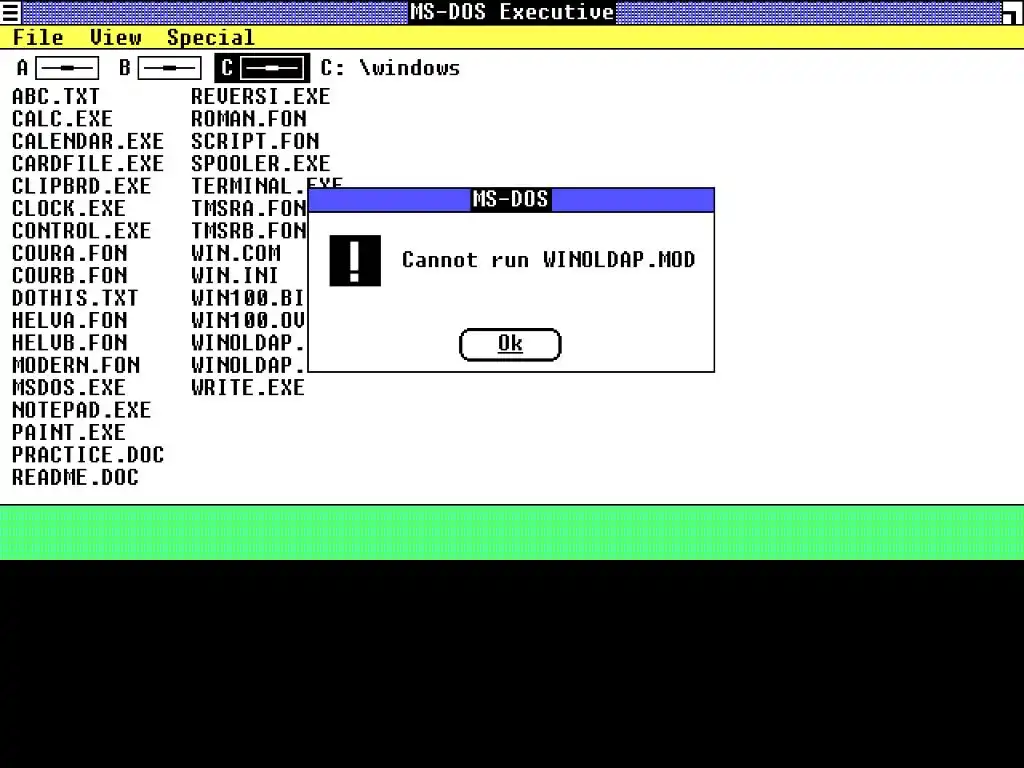Select file DOTHIS.TXT
The width and height of the screenshot is (1024, 768).
tap(75, 298)
